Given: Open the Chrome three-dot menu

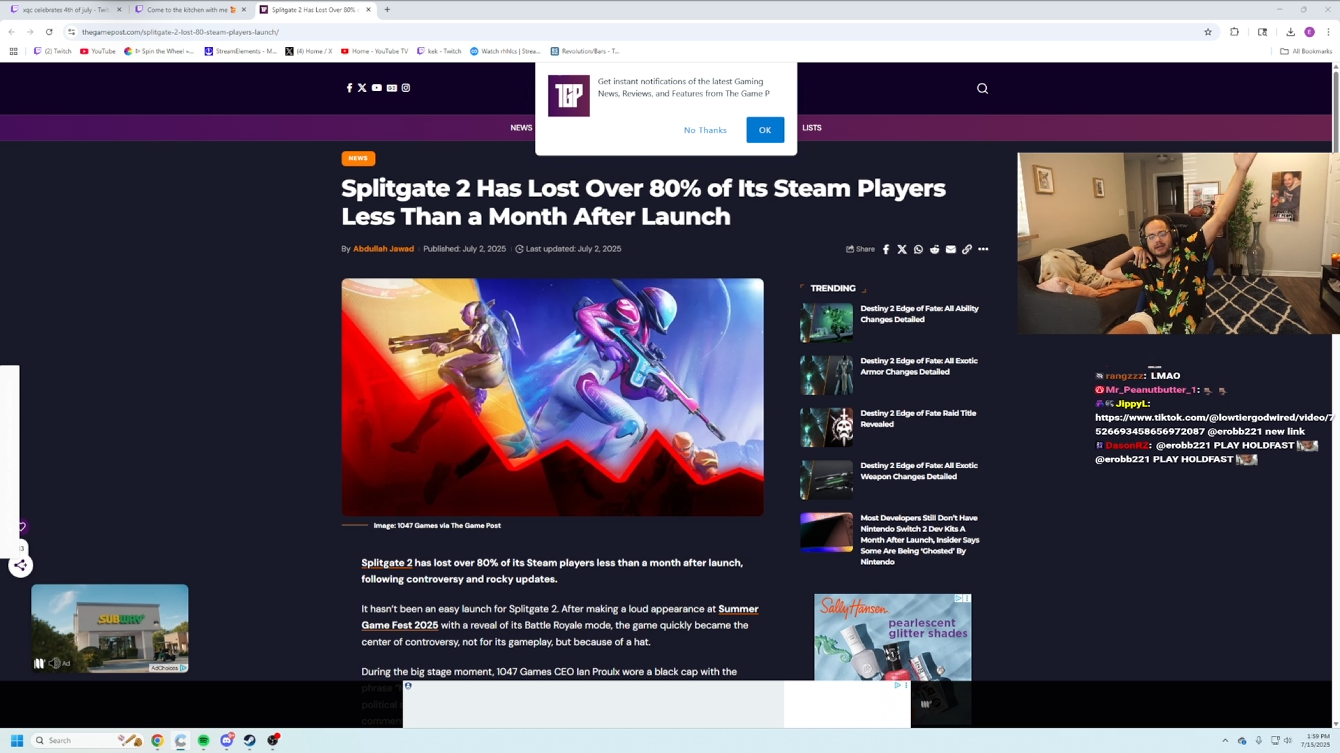Looking at the screenshot, I should [x=1328, y=32].
